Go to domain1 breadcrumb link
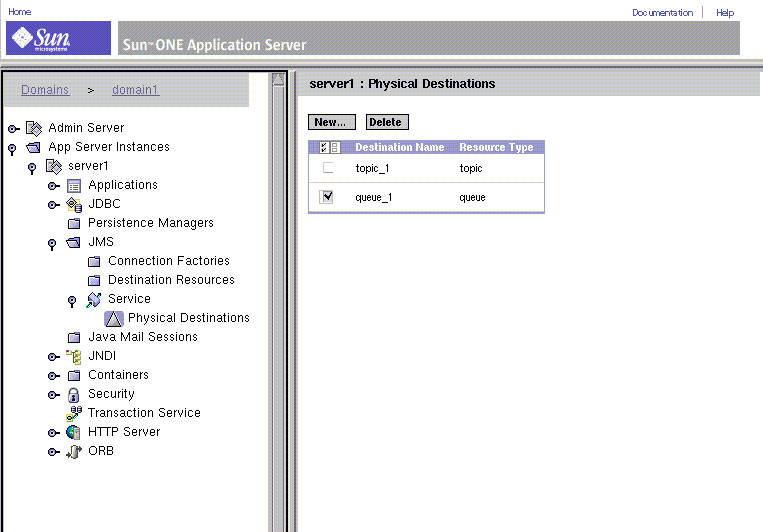Image resolution: width=763 pixels, height=532 pixels. pyautogui.click(x=135, y=90)
